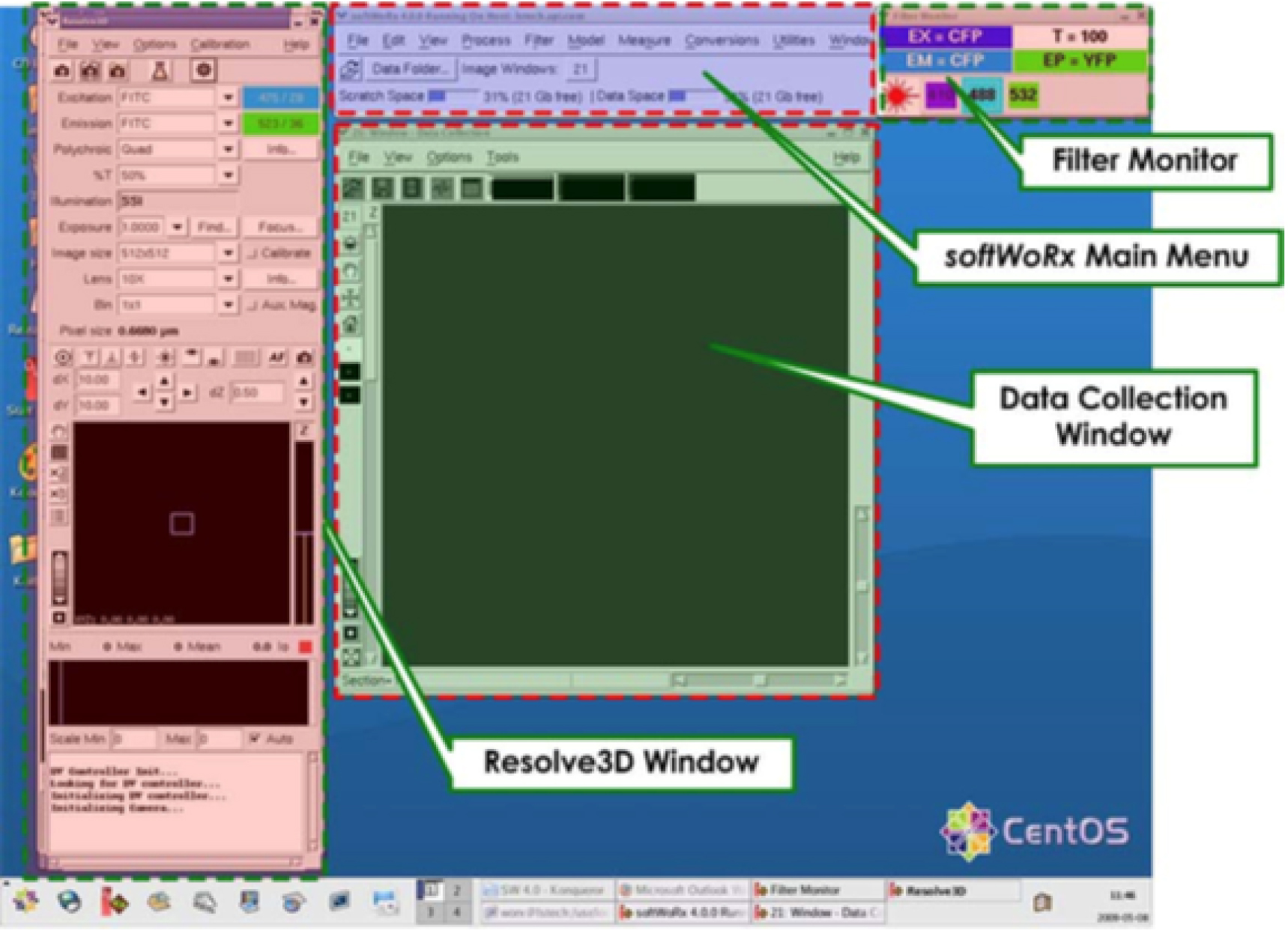Image resolution: width=1288 pixels, height=931 pixels.
Task: Open the Excitation filter dropdown
Action: click(x=228, y=97)
